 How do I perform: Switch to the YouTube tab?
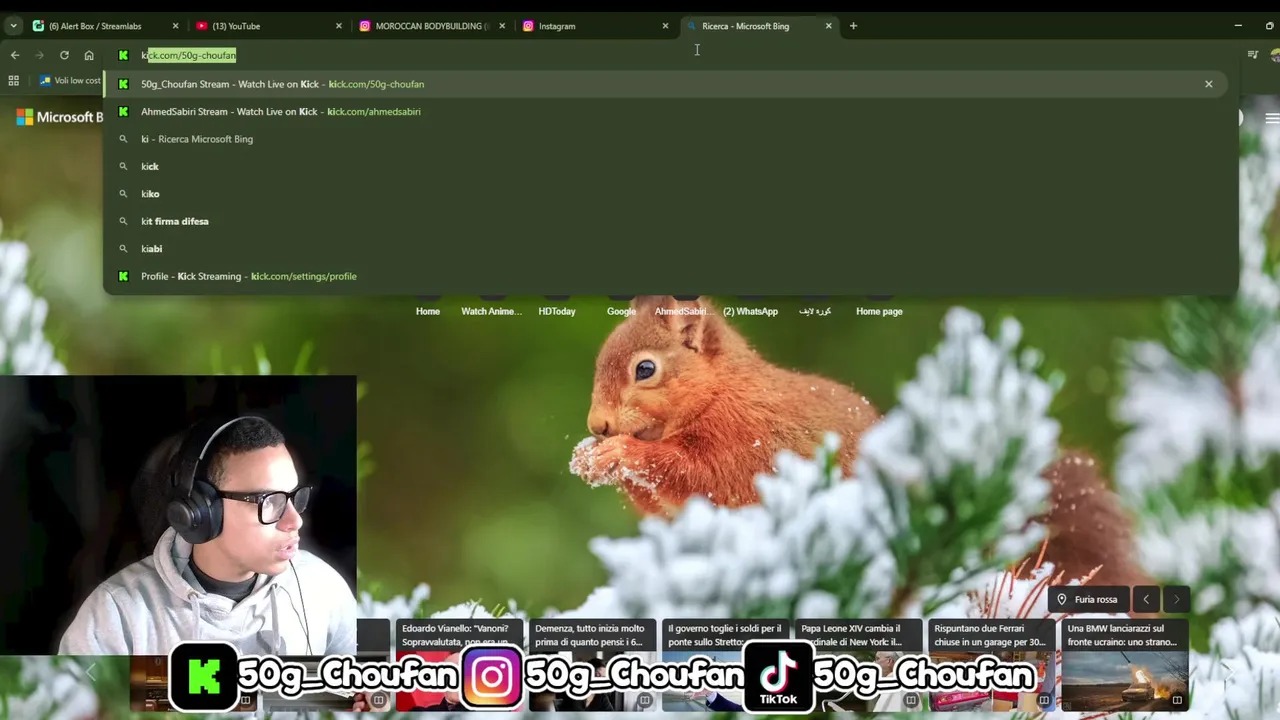click(268, 26)
